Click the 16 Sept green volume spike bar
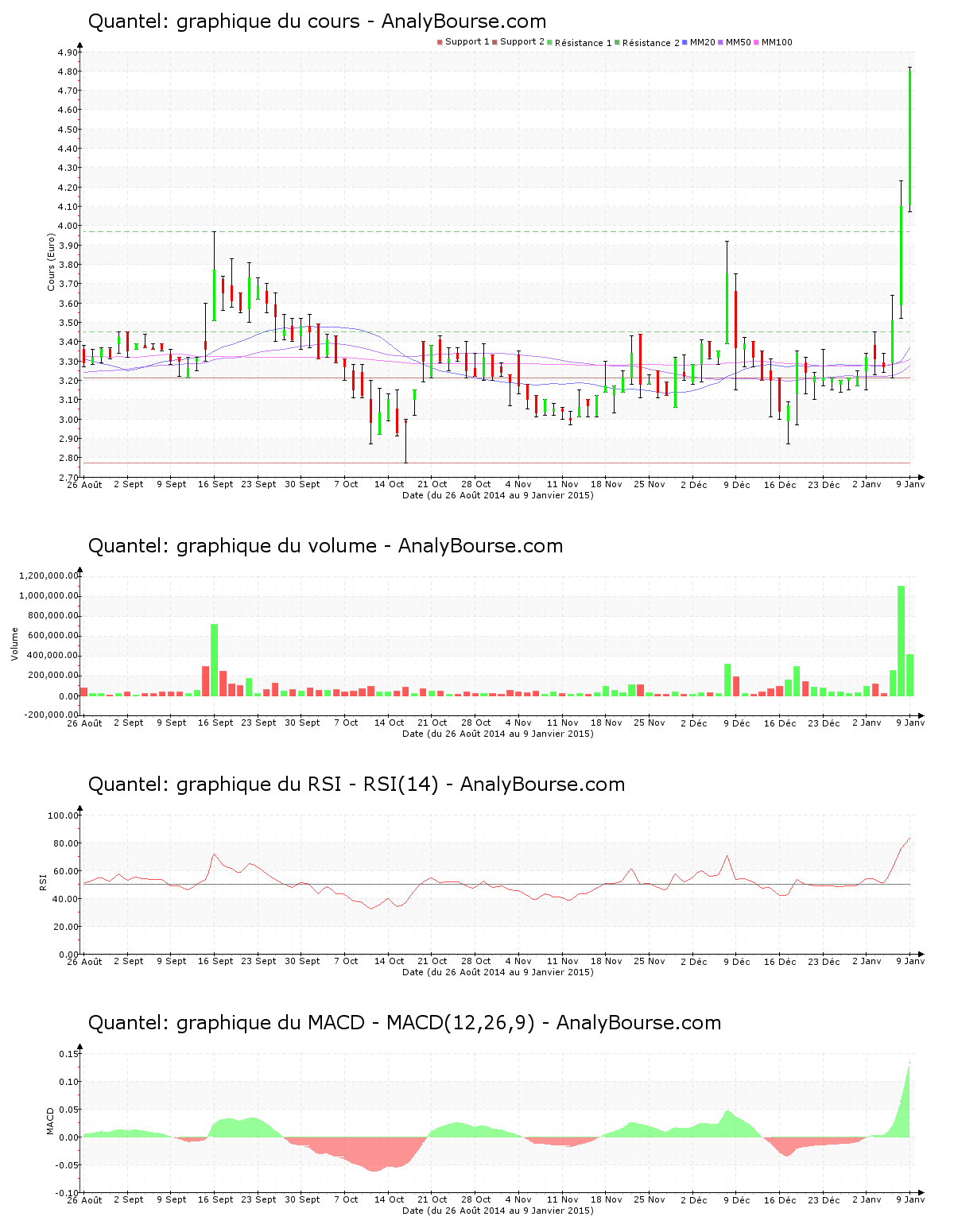Screen dimensions: 954x1232 click(214, 660)
